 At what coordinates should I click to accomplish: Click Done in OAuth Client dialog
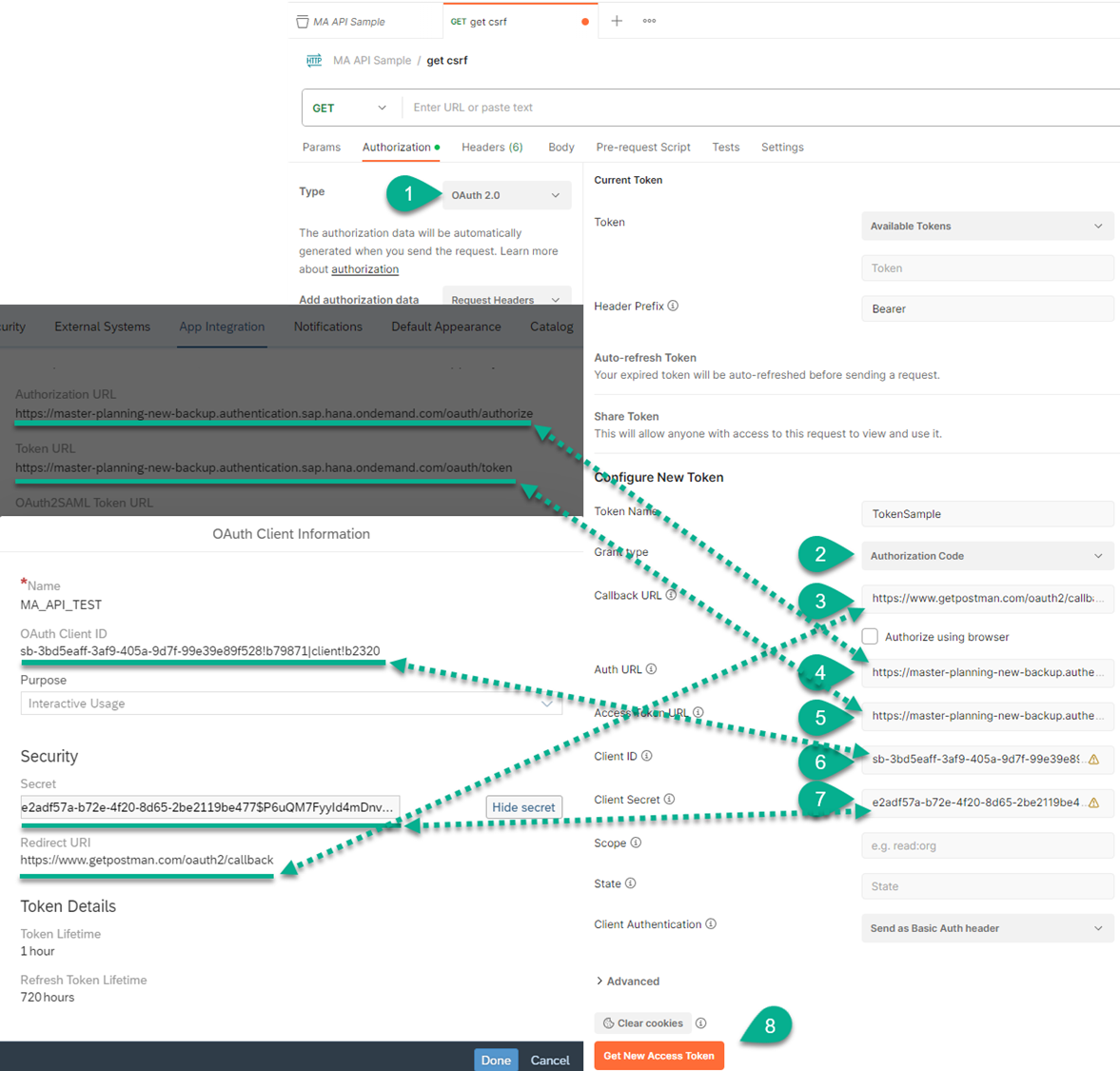pyautogui.click(x=496, y=1060)
